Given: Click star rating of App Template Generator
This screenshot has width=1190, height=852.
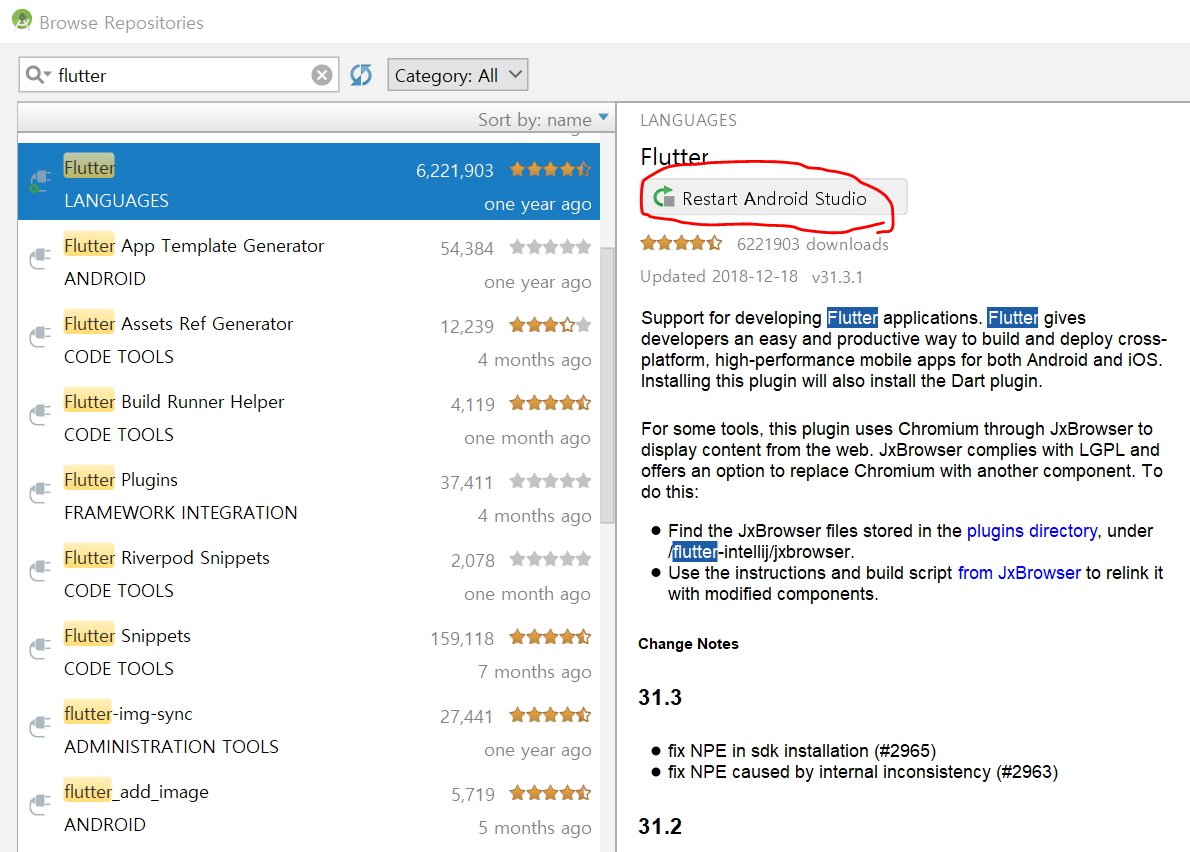Looking at the screenshot, I should click(x=550, y=247).
